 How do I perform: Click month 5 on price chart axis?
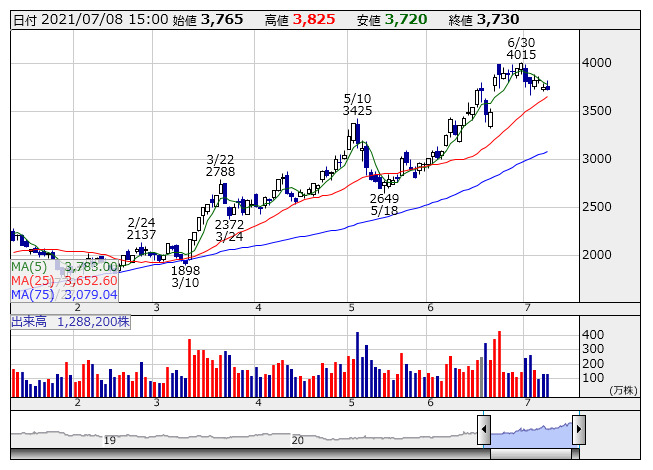(351, 308)
